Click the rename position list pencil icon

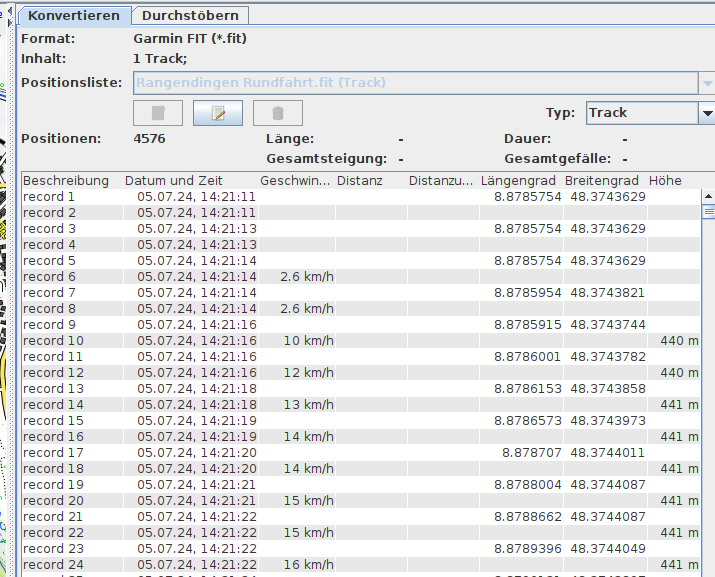[218, 113]
